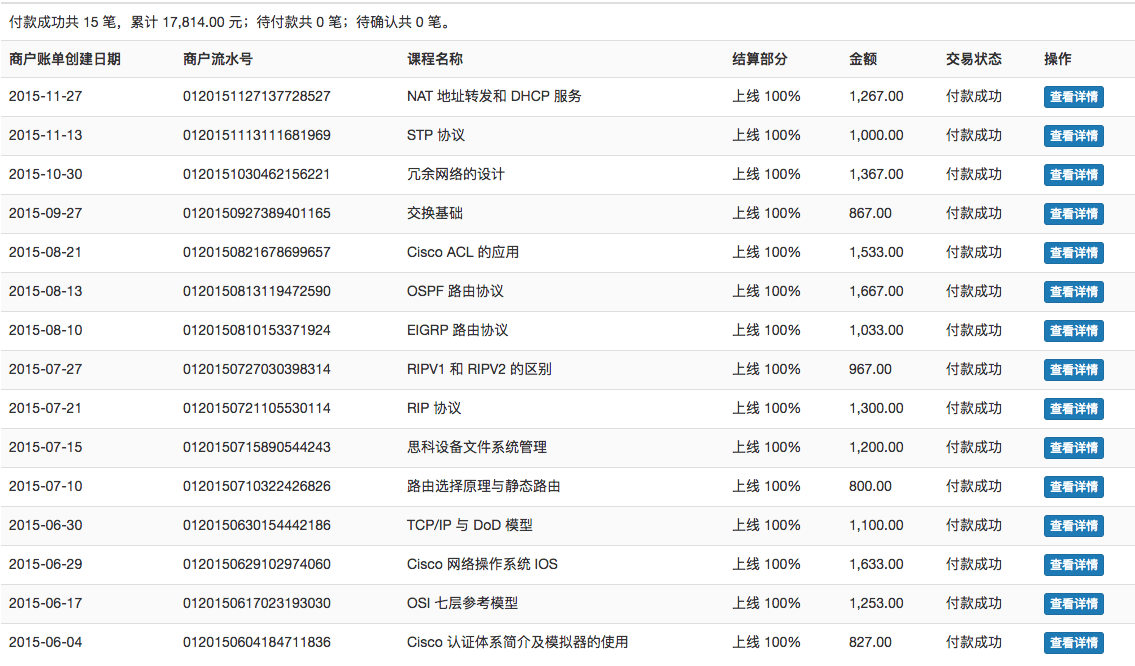Click 查看详情 for Cisco 认证体系简介及模拟器的使用

coord(1073,644)
